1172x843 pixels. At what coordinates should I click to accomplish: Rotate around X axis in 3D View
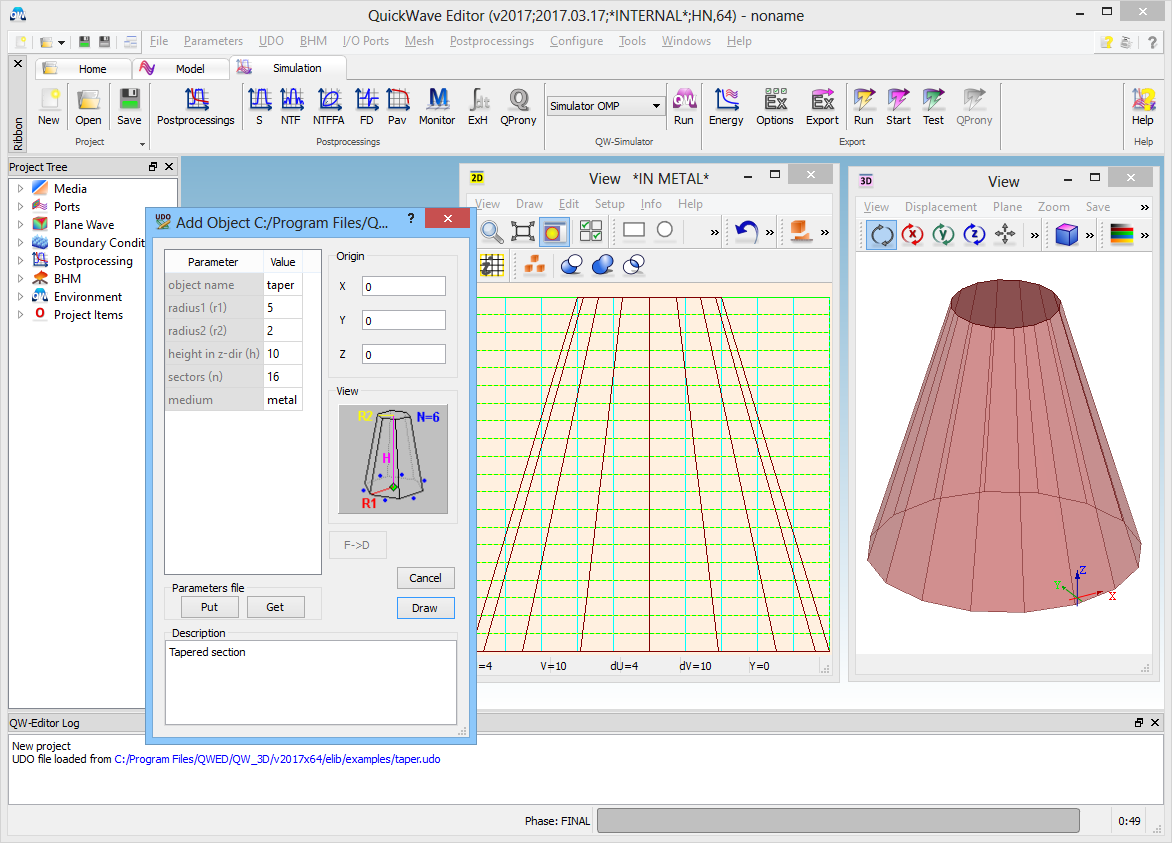click(x=913, y=235)
